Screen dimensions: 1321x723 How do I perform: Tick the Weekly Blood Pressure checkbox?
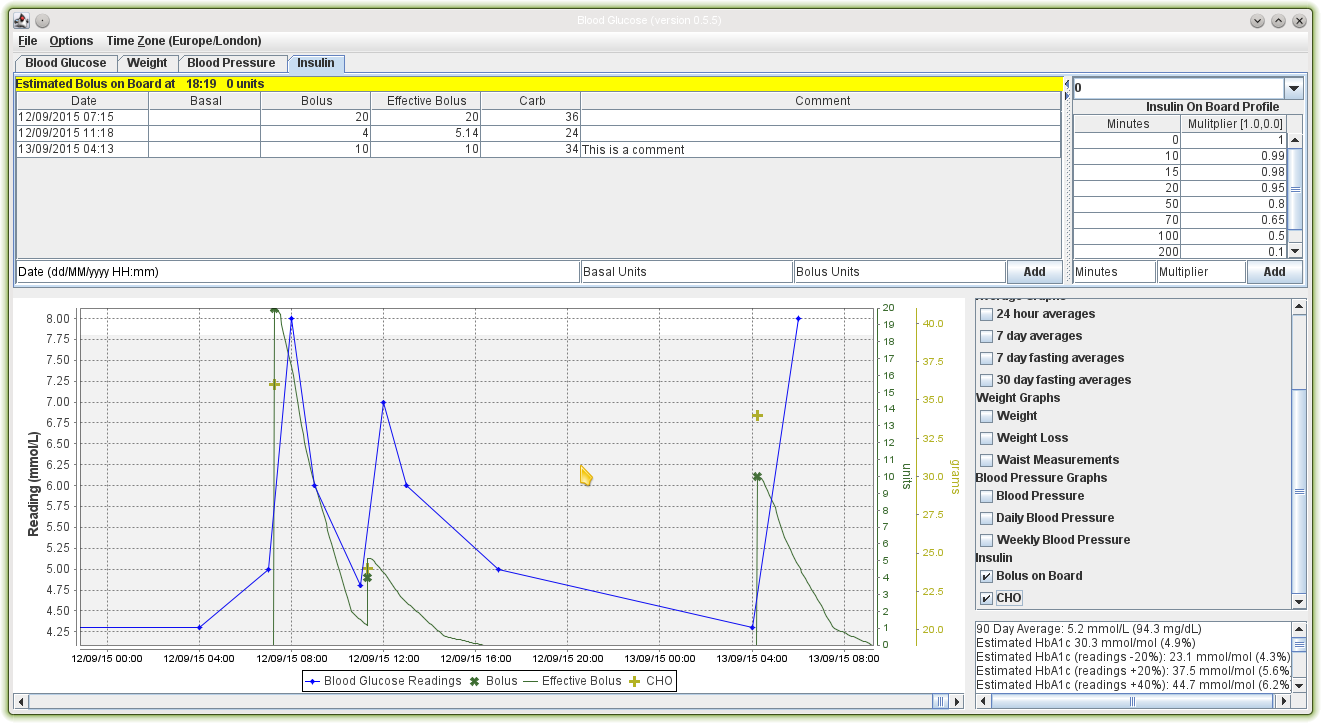(987, 540)
